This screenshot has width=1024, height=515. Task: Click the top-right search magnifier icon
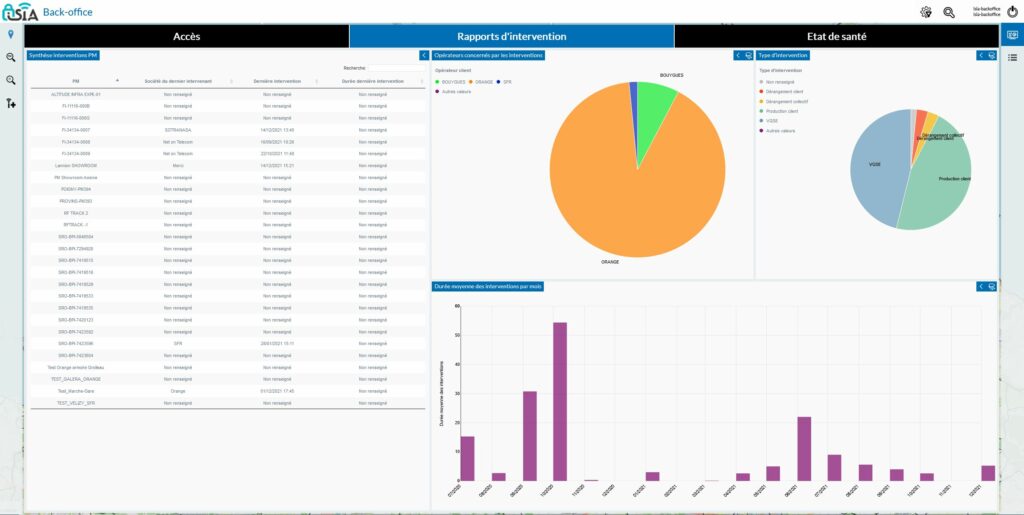click(x=949, y=12)
